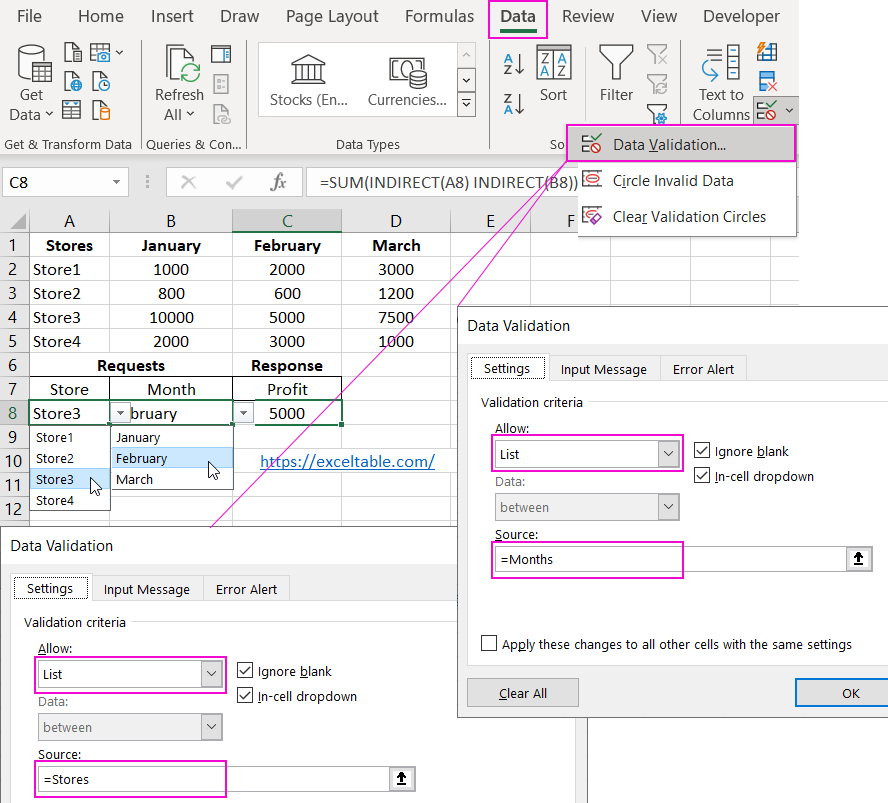Click the Data Validation ribbon icon
The image size is (888, 803).
click(x=766, y=110)
